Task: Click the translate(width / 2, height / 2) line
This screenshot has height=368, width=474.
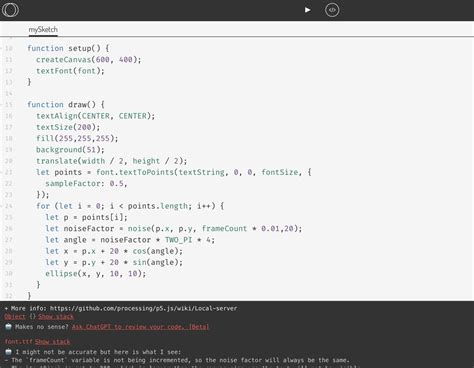Action: 112,161
